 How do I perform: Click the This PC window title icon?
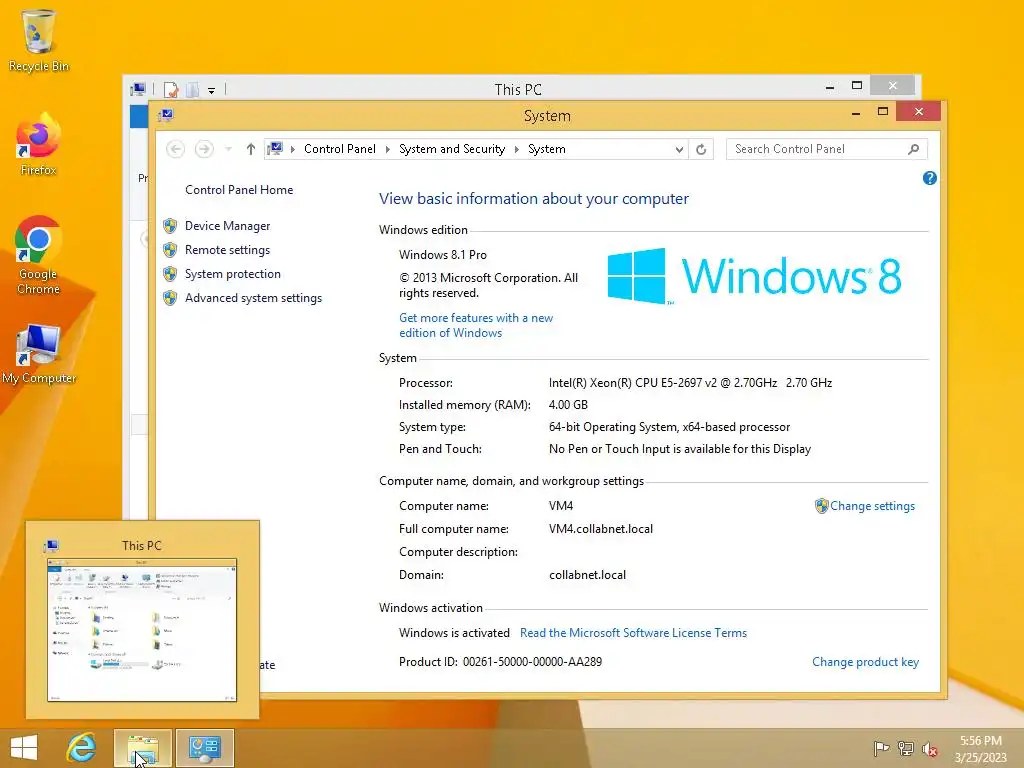pyautogui.click(x=138, y=89)
